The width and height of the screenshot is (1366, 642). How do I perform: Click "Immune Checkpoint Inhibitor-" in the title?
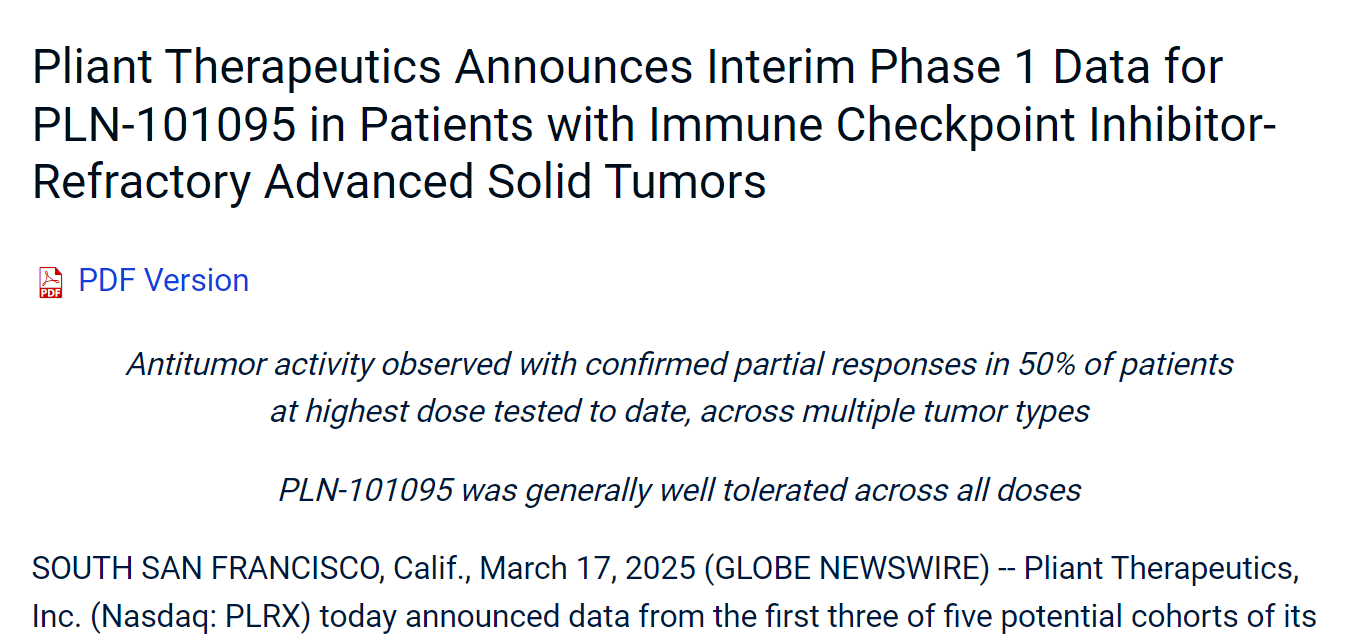pos(962,125)
